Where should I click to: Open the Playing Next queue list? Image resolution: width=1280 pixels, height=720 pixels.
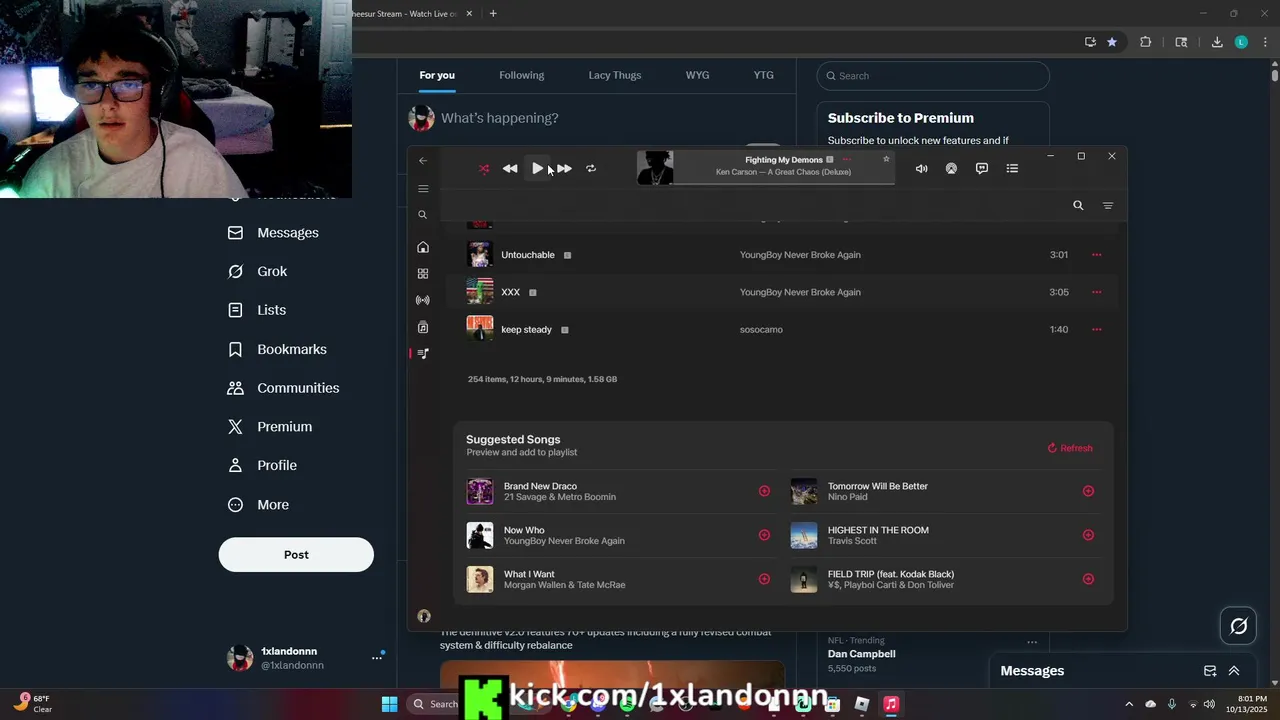1012,169
